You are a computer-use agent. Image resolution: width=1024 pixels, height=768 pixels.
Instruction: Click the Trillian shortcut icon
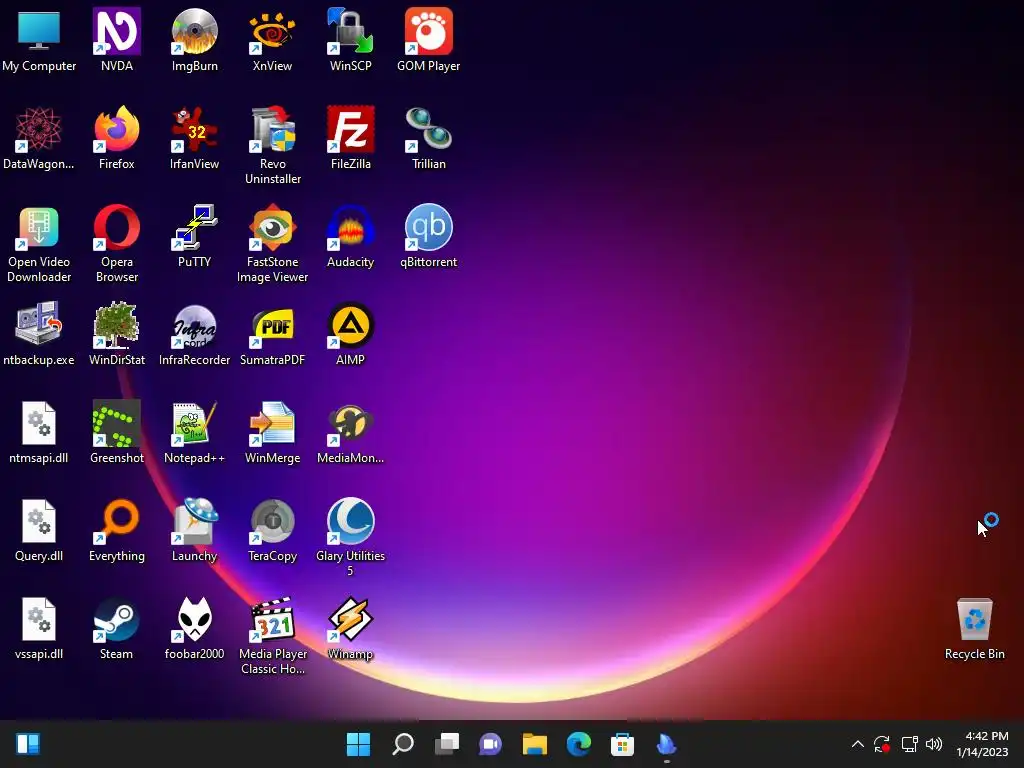click(x=428, y=129)
